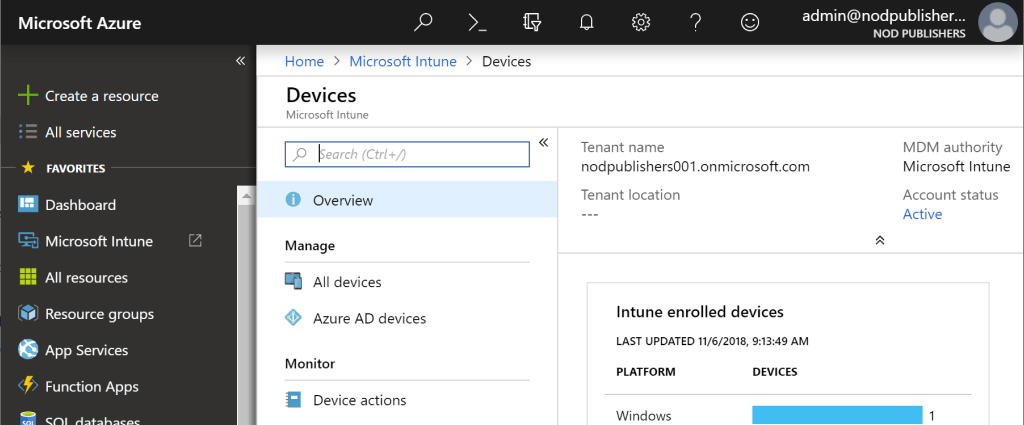Click the Active account status link
Viewport: 1024px width, 425px height.
coord(922,214)
